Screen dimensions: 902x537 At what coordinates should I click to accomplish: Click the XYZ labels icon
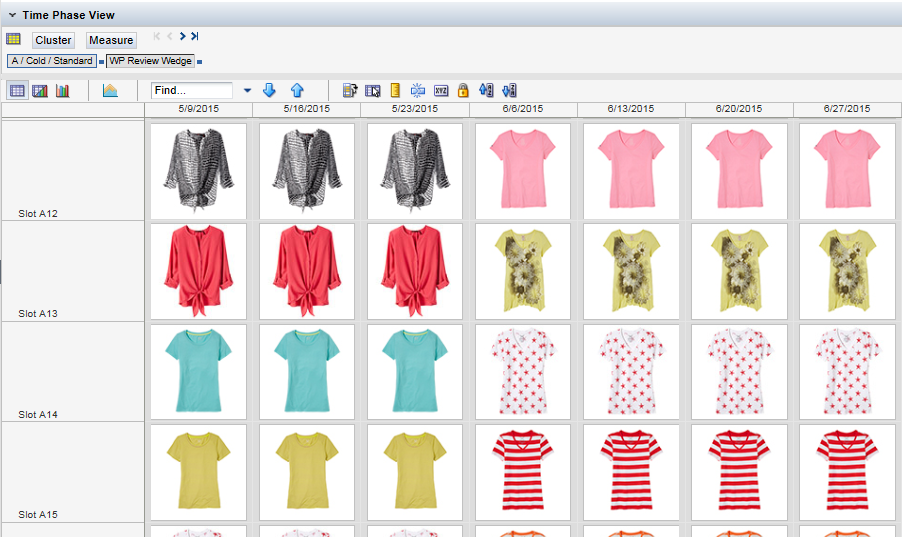(441, 90)
